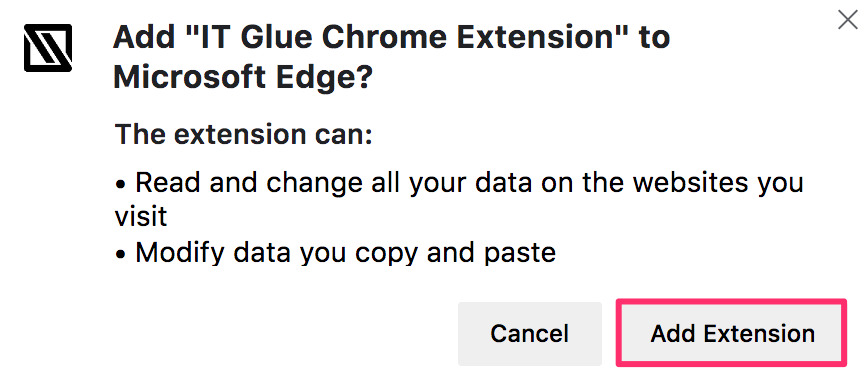
Task: Click the "Read and change all your data" permission
Action: (337, 183)
